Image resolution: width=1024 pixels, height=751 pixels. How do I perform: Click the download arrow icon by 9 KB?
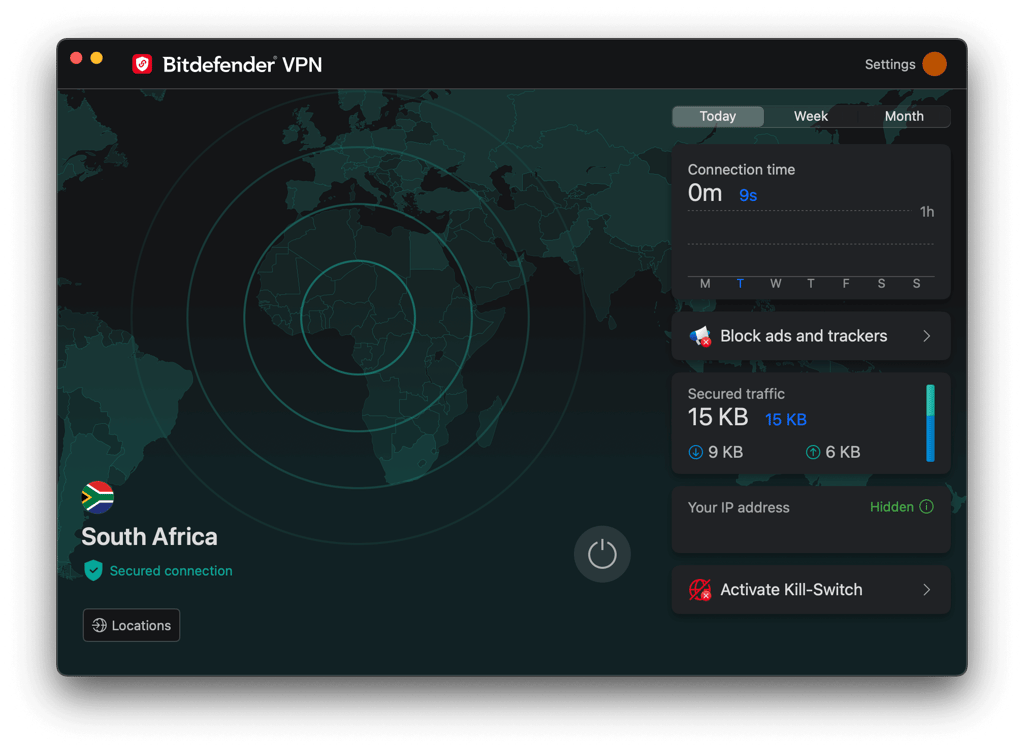pos(696,452)
